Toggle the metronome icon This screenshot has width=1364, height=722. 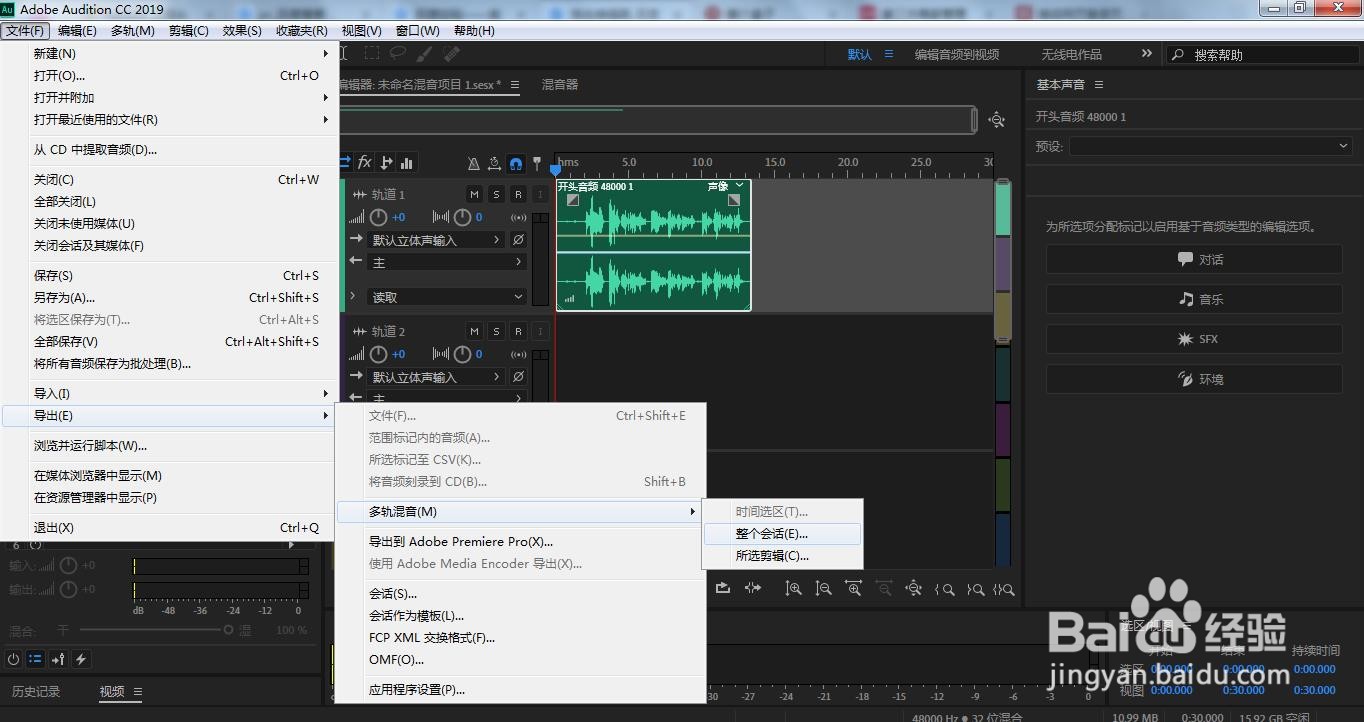tap(474, 163)
